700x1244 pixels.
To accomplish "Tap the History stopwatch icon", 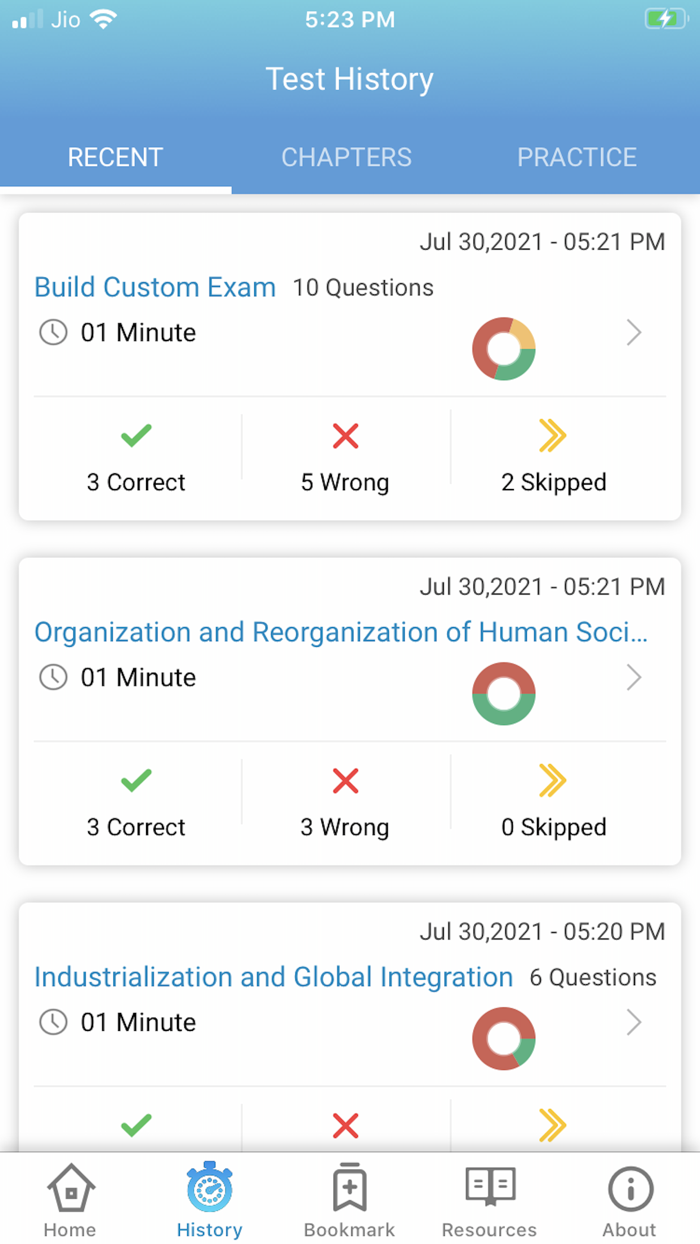I will (209, 1190).
